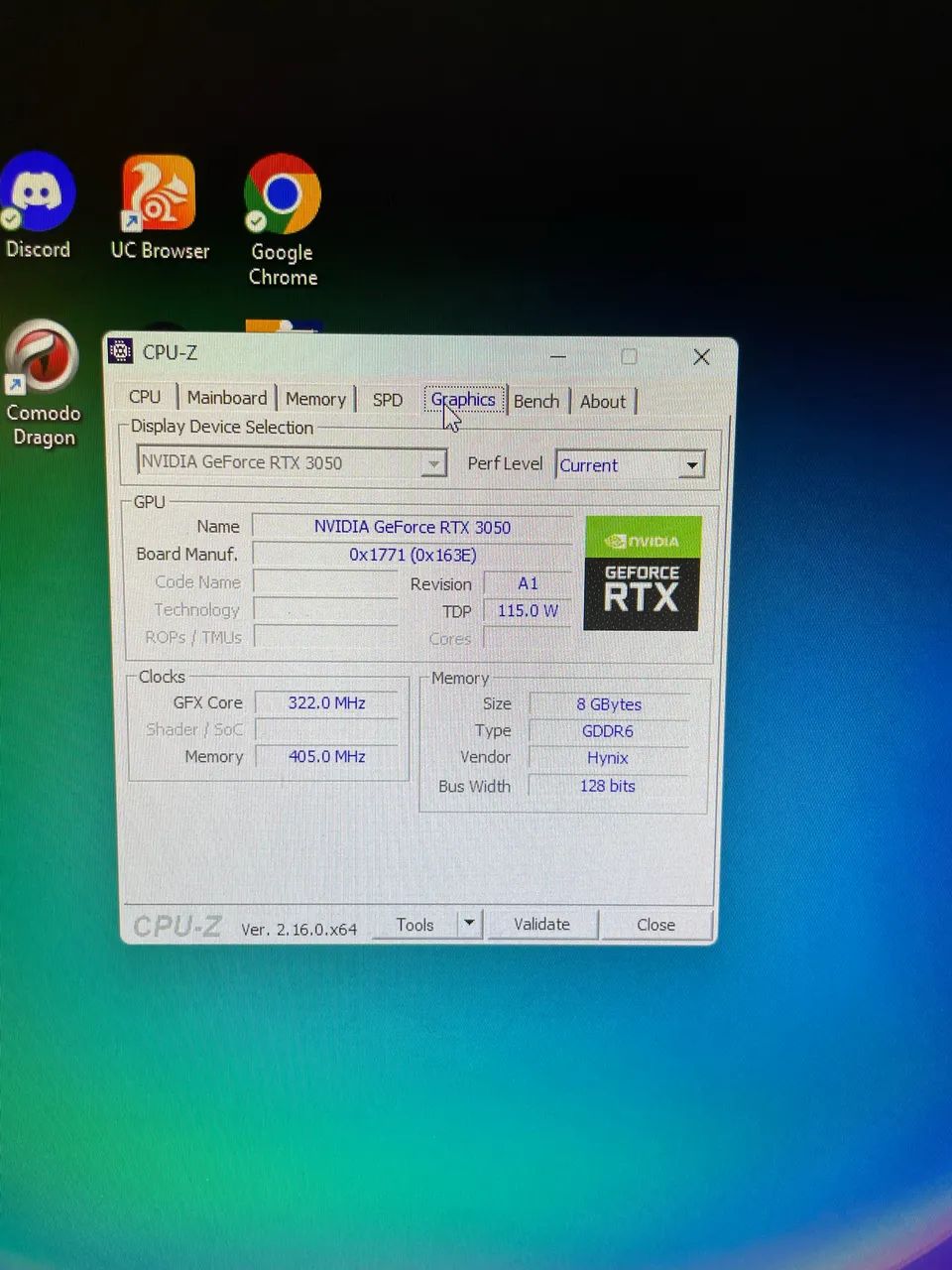
Task: Open the UC Browser desktop shortcut
Action: [159, 207]
